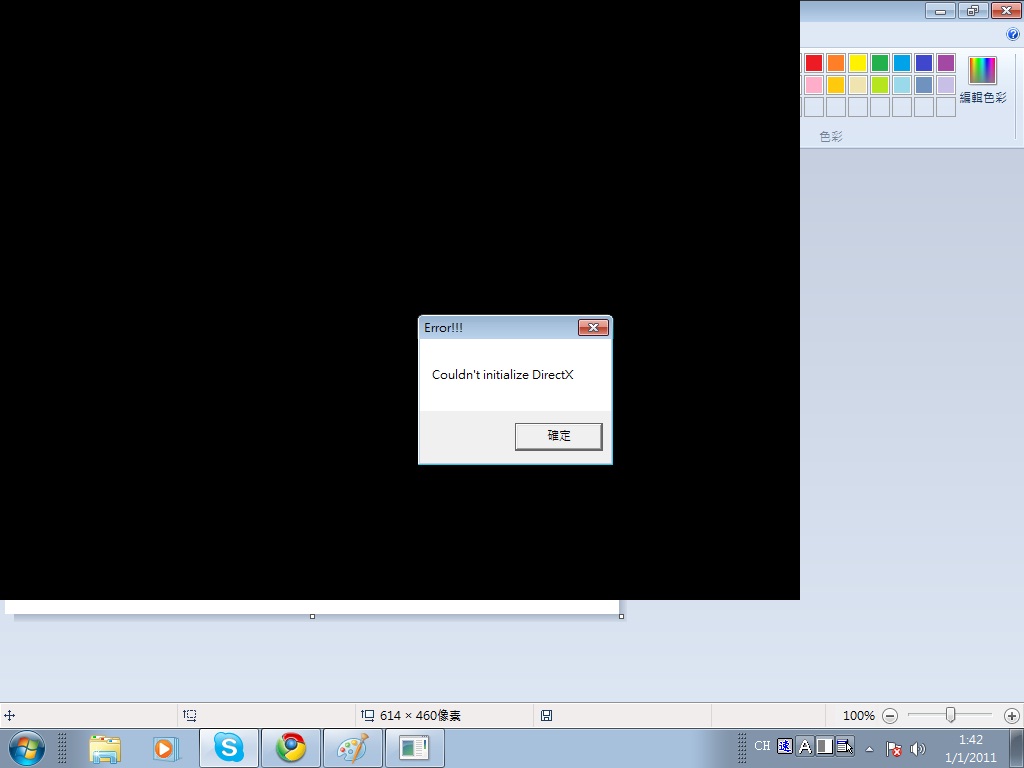
Task: Click the CH input language indicator
Action: (x=762, y=746)
